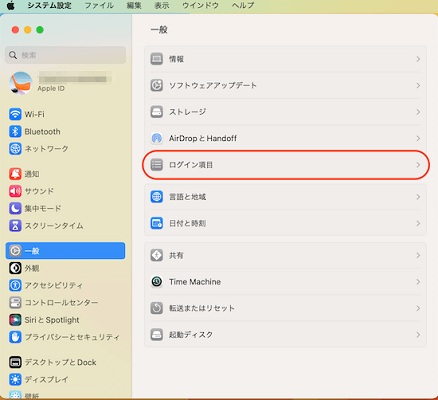This screenshot has height=400, width=438.
Task: Open the ファイル menu
Action: click(x=99, y=6)
